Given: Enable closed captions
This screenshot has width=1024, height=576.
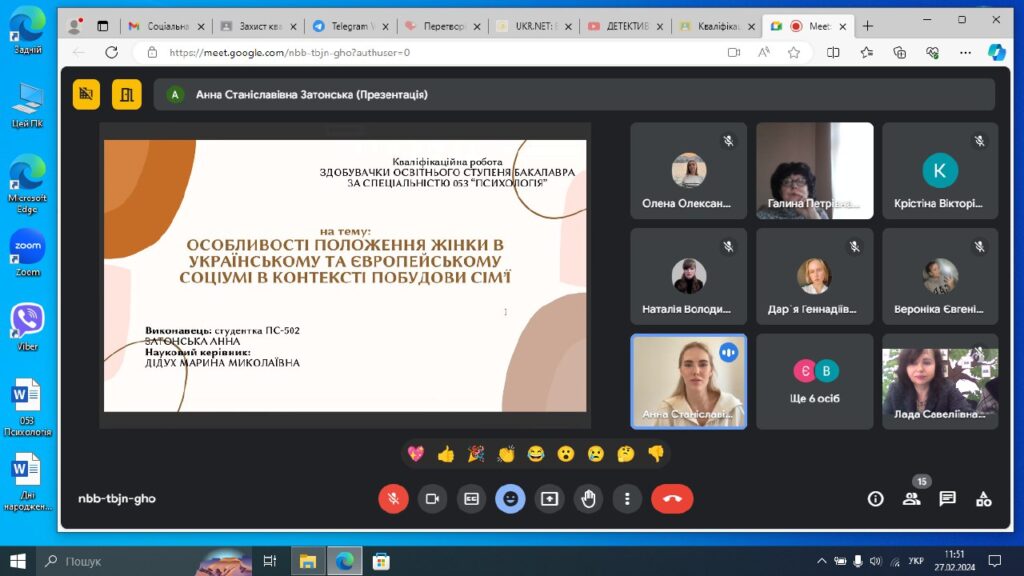Looking at the screenshot, I should coord(471,498).
